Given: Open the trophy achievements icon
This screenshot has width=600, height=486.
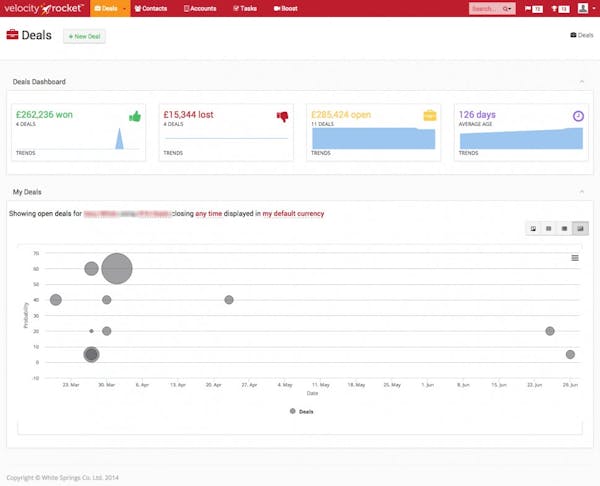Looking at the screenshot, I should (x=554, y=9).
